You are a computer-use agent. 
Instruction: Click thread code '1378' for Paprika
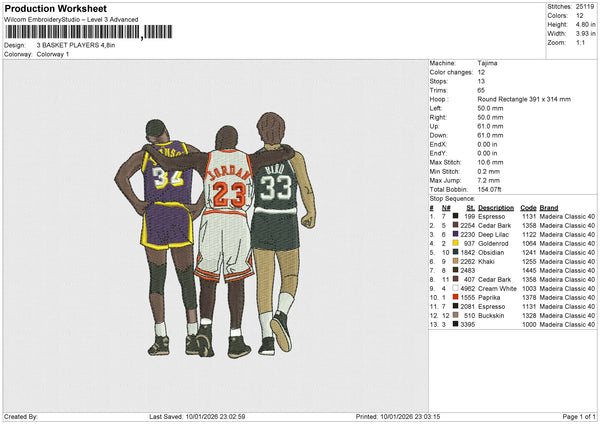pos(529,298)
